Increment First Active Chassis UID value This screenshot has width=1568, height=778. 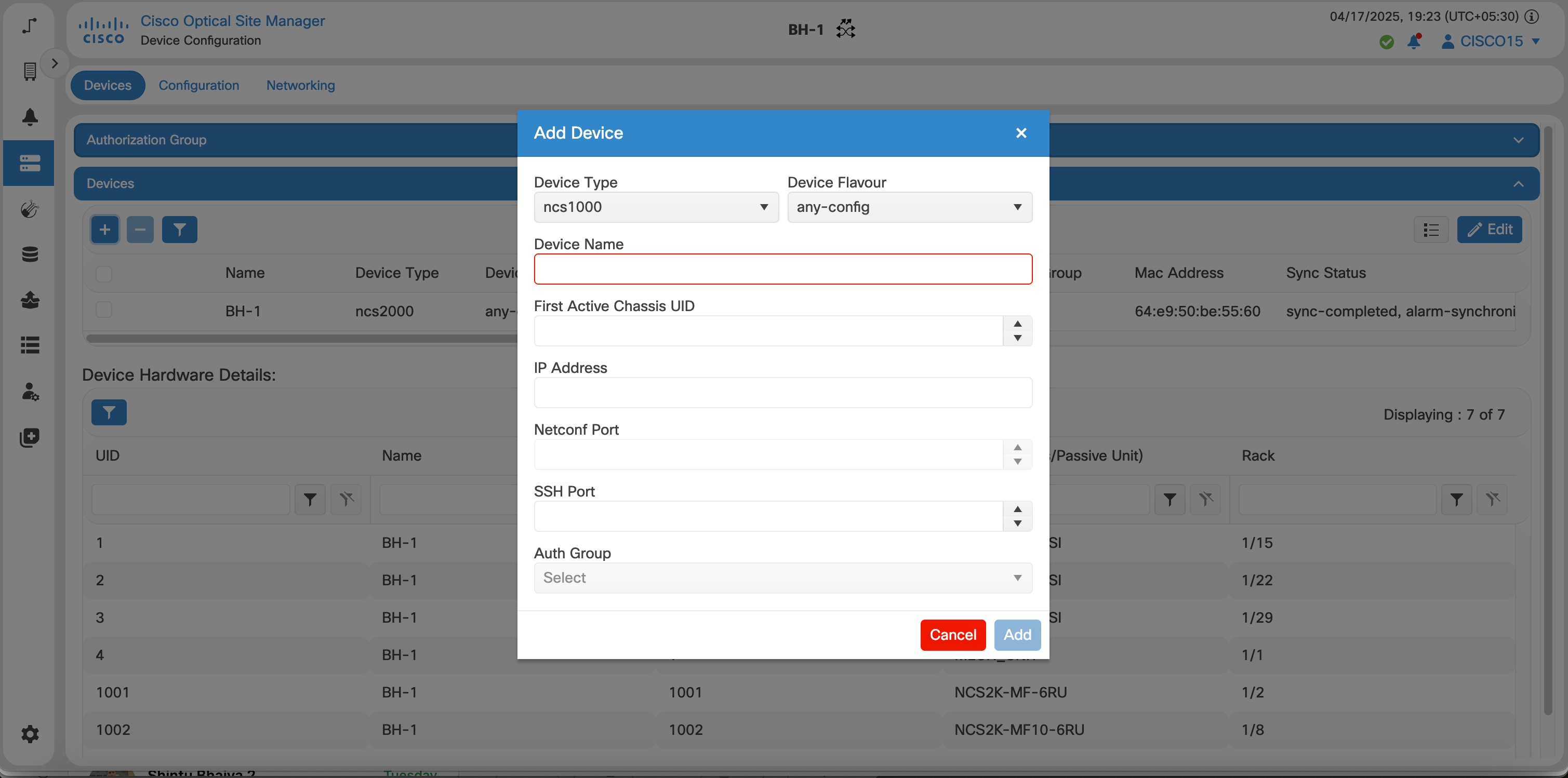click(x=1018, y=324)
